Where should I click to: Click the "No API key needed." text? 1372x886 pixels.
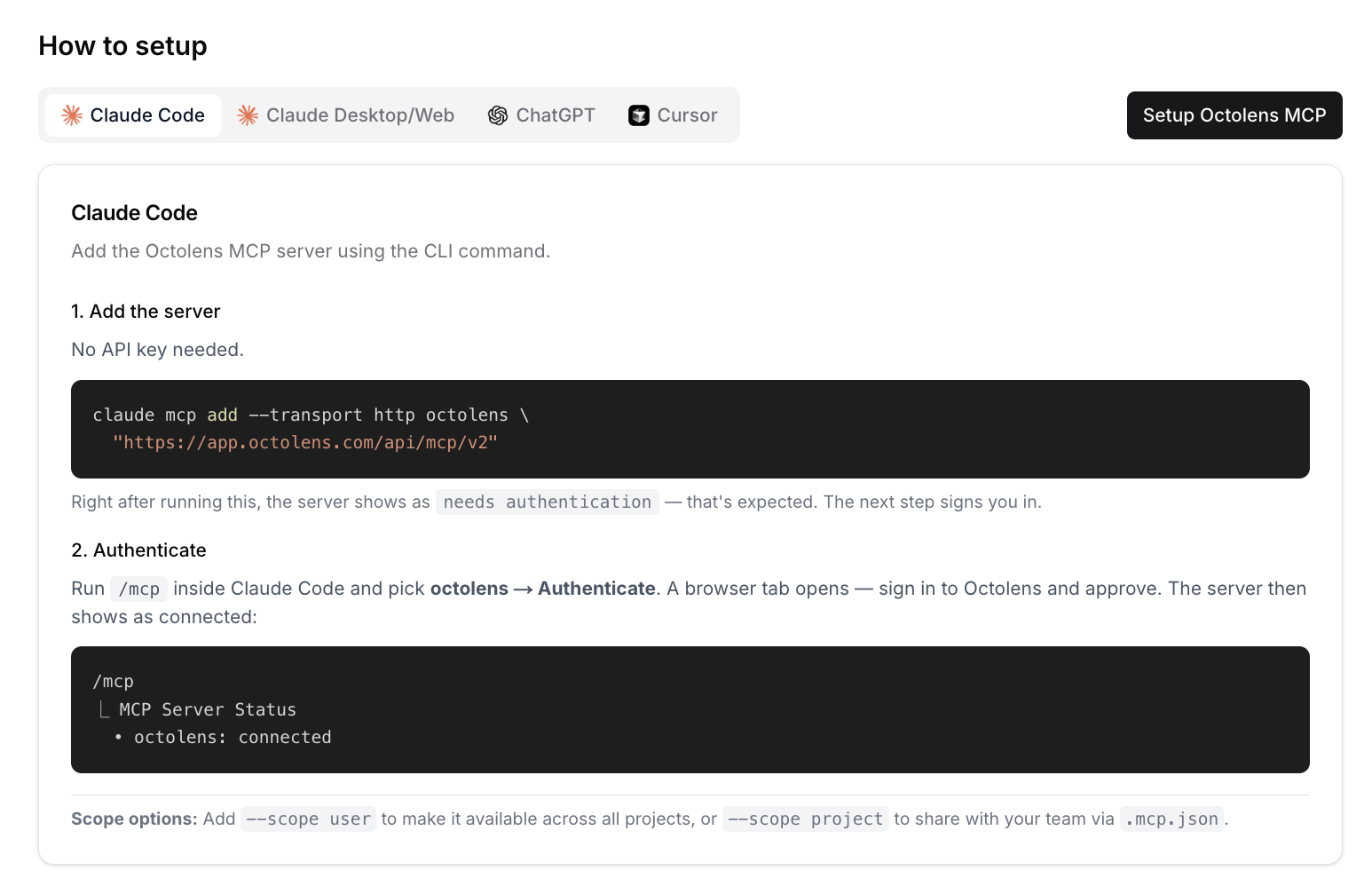click(x=157, y=350)
